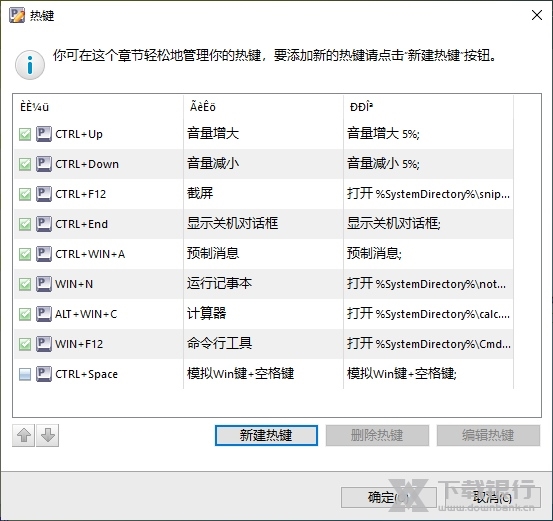Click the keyboard icon beside CTRL+Up
This screenshot has width=553, height=521.
[44, 134]
